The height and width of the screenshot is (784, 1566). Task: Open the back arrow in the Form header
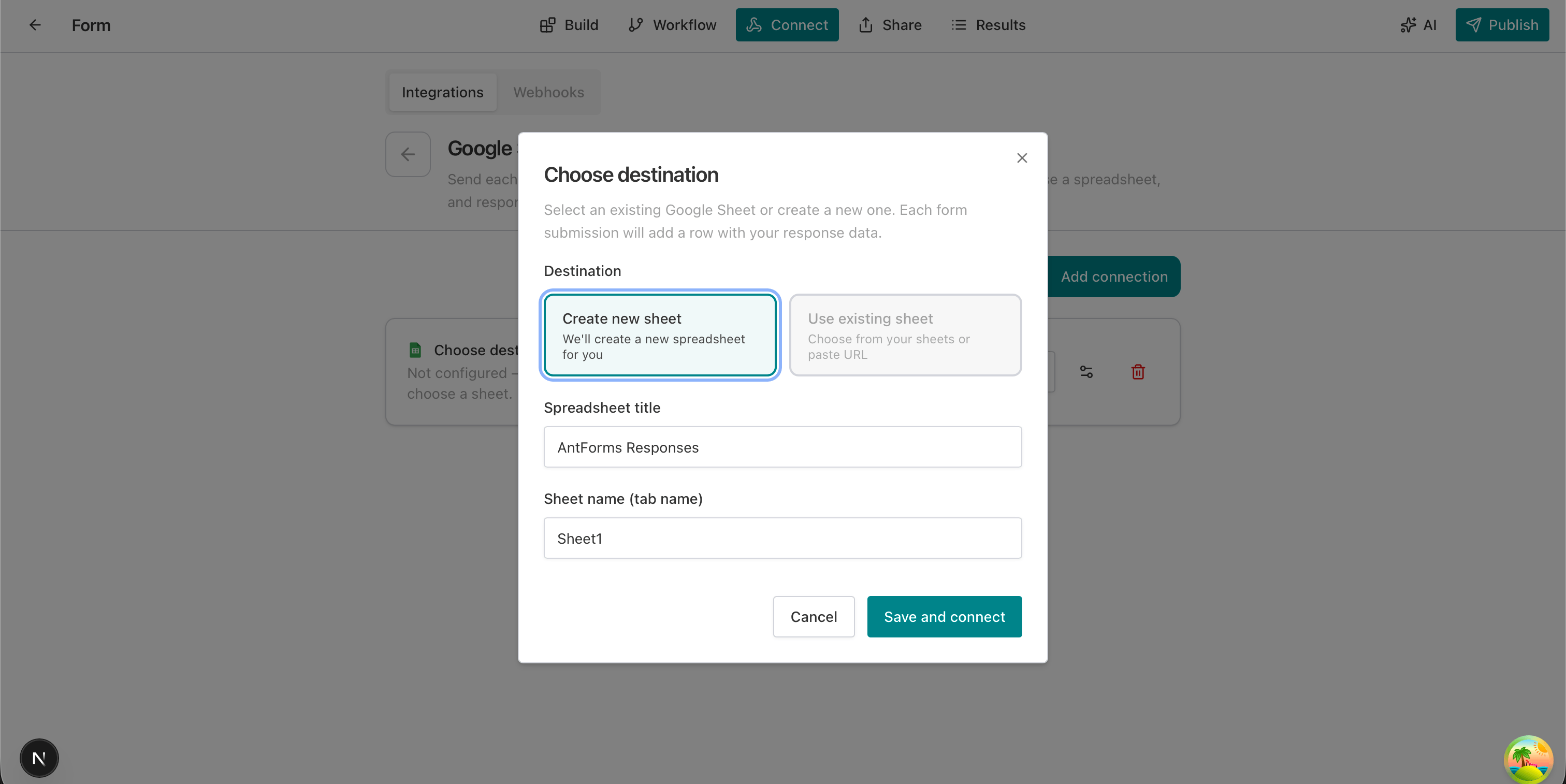click(35, 25)
